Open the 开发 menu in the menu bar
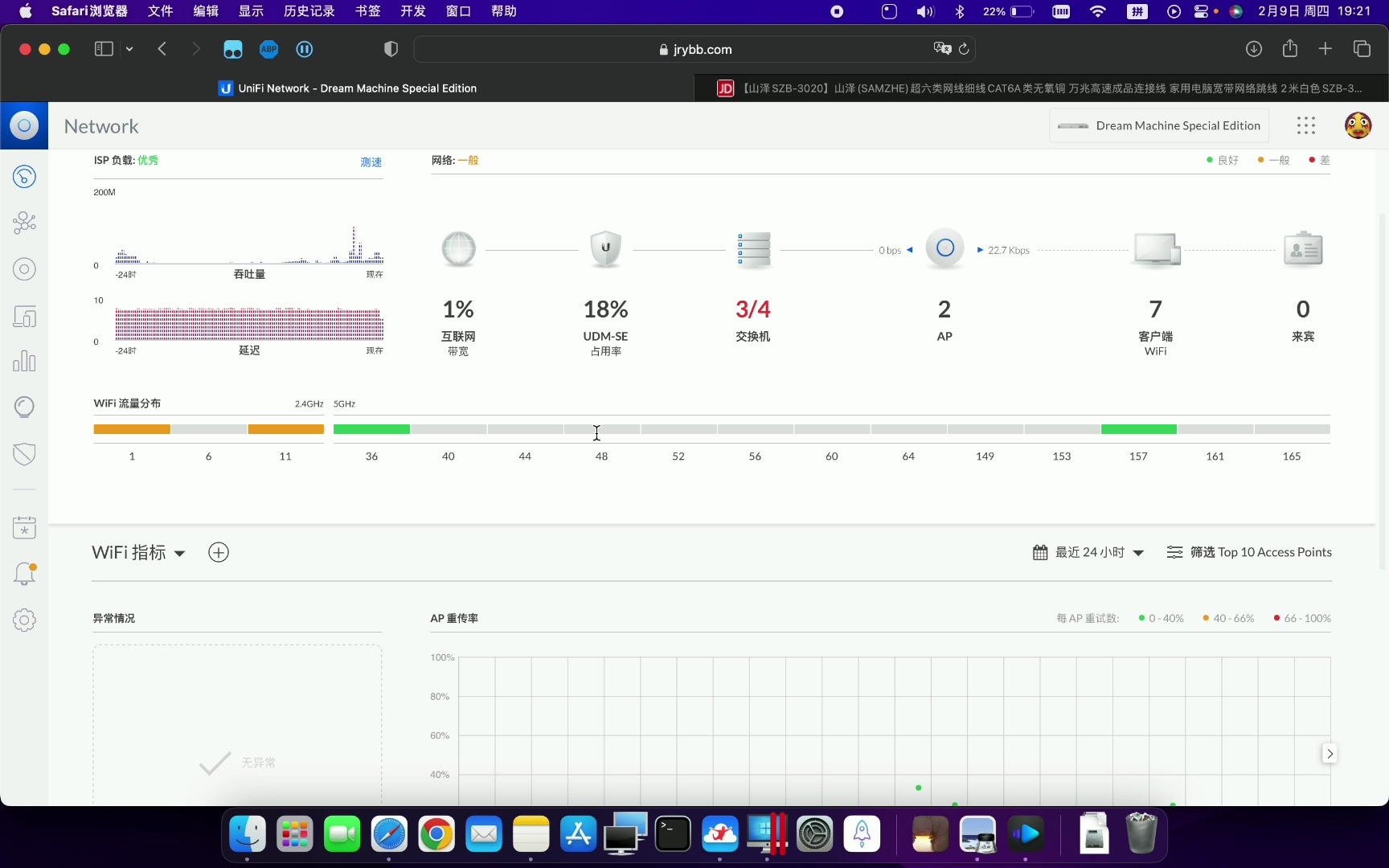This screenshot has width=1389, height=868. (413, 11)
